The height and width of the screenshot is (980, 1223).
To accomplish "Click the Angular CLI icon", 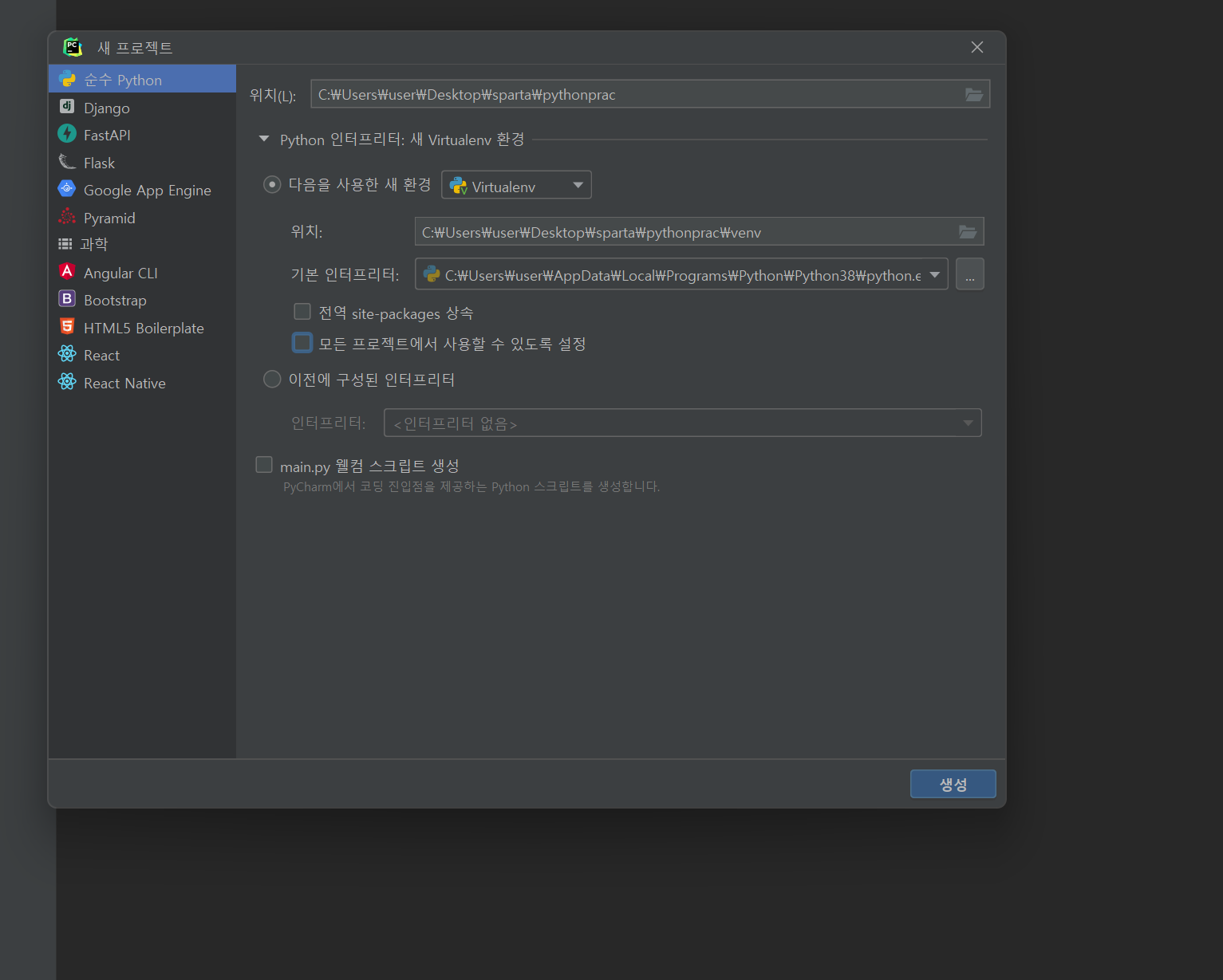I will click(x=67, y=272).
